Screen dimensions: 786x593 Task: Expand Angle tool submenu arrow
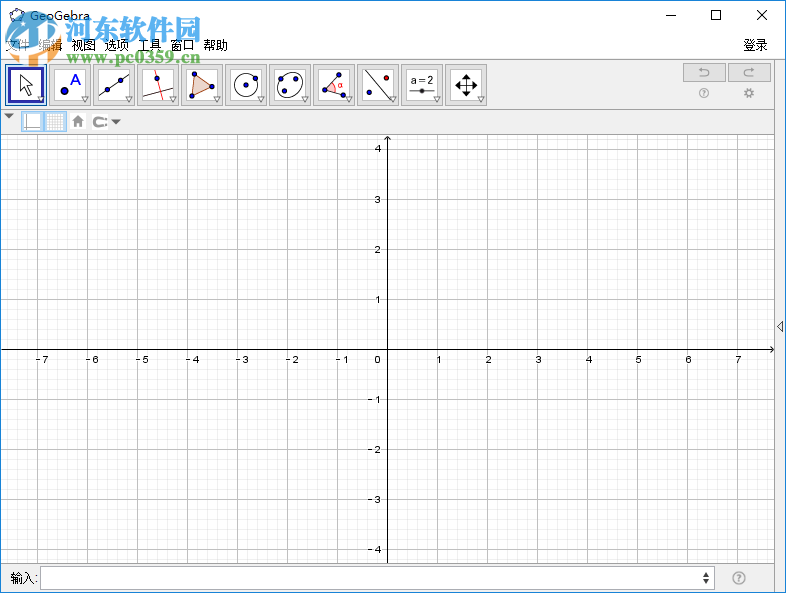pos(349,99)
